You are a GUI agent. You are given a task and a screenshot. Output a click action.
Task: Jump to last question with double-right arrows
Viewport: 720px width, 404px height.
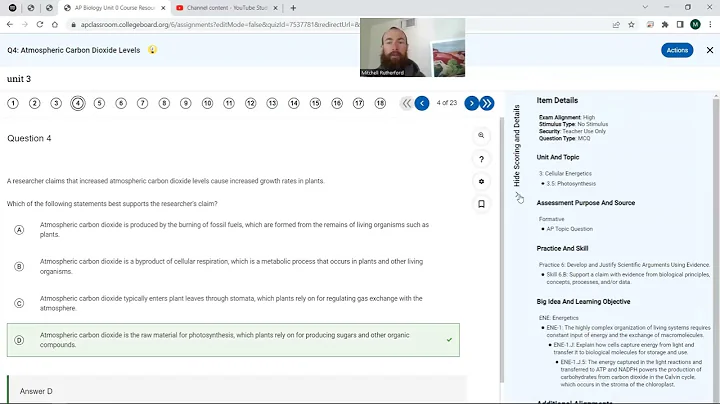(x=487, y=103)
